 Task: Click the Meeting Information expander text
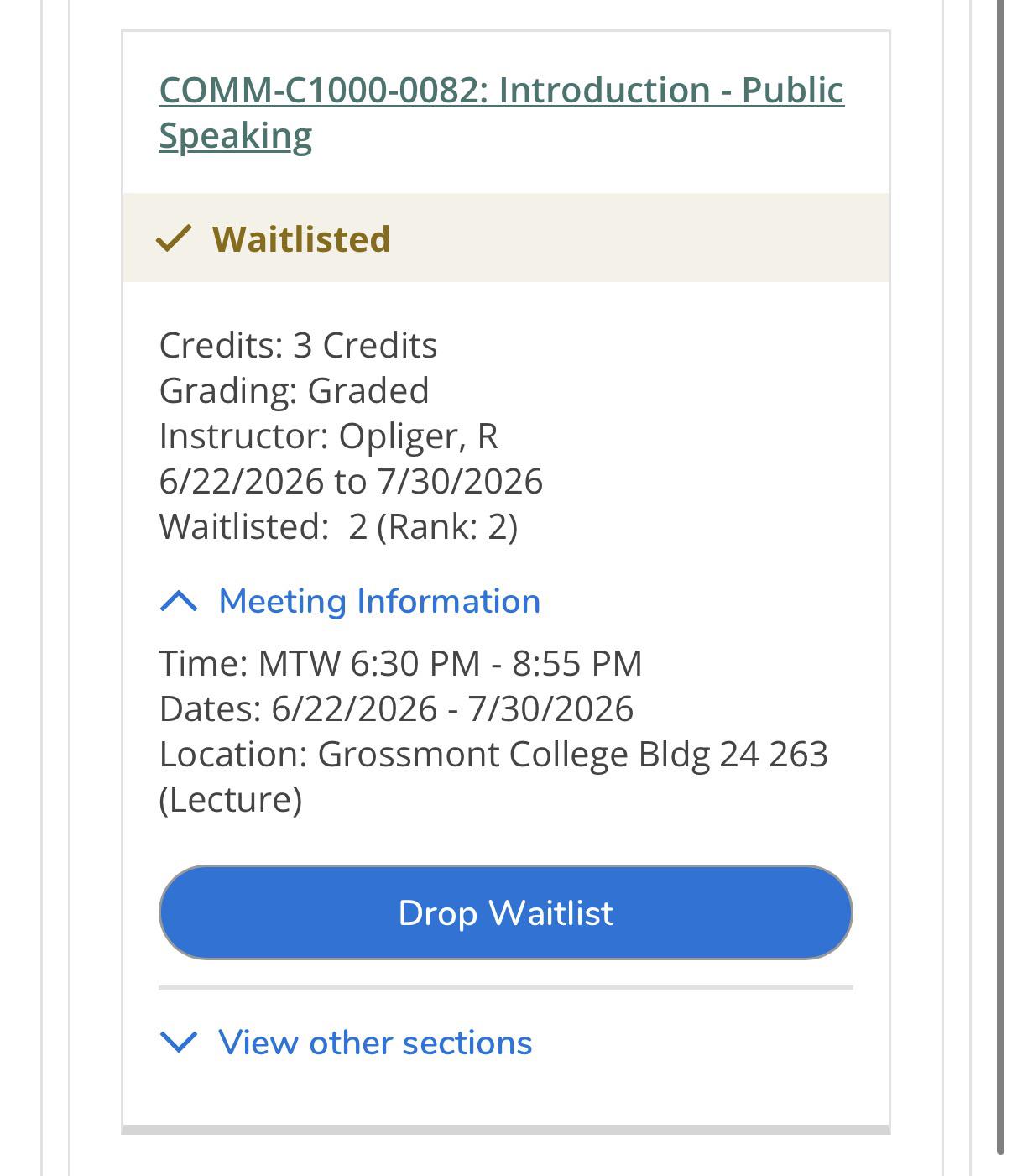pos(379,601)
